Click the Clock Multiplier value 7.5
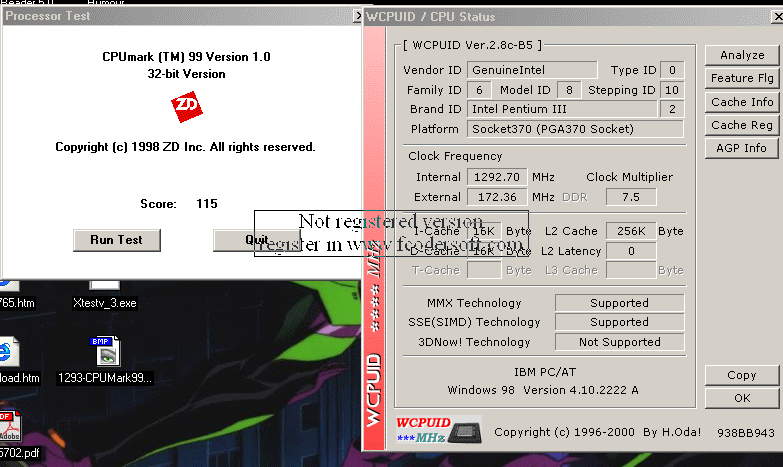The width and height of the screenshot is (783, 467). 631,197
